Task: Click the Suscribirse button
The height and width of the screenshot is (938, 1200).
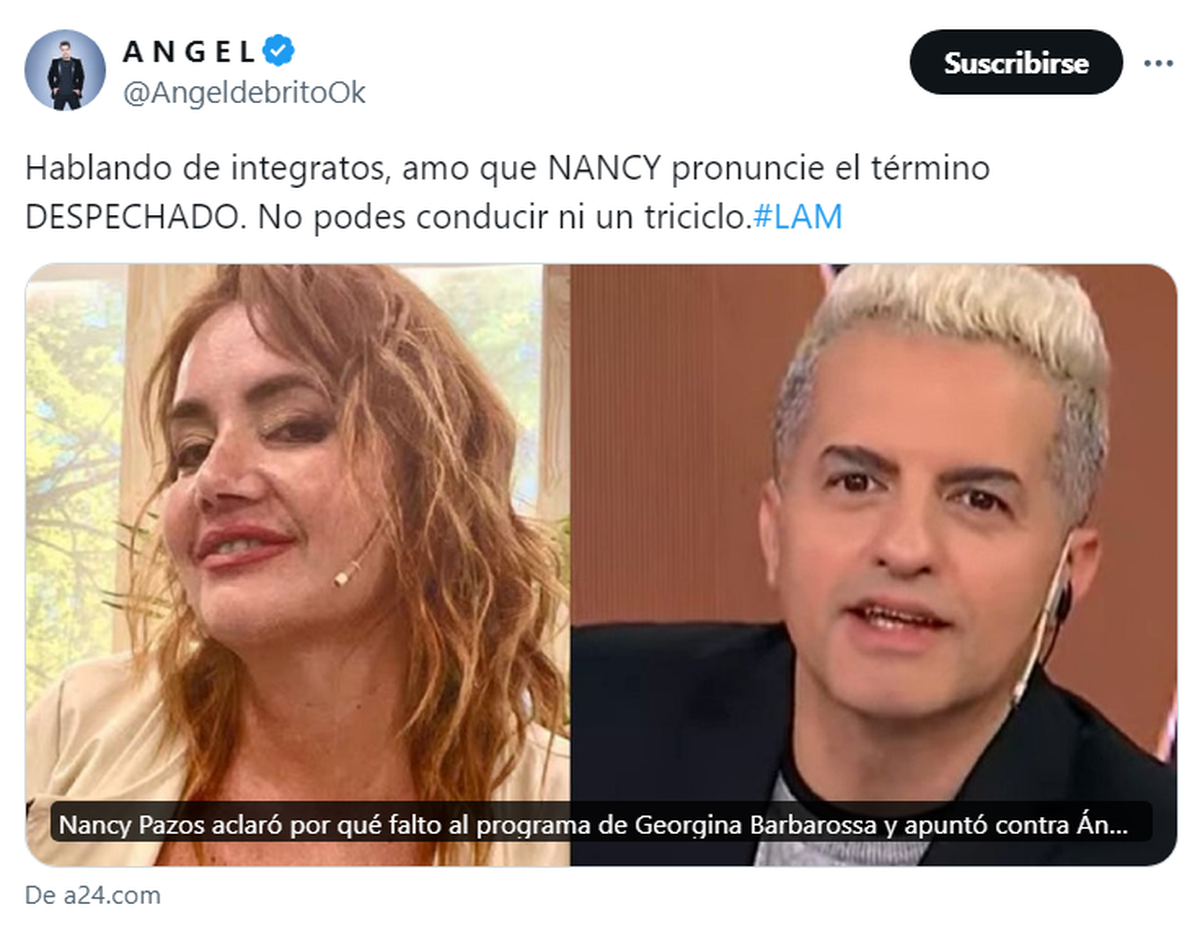Action: point(1016,62)
